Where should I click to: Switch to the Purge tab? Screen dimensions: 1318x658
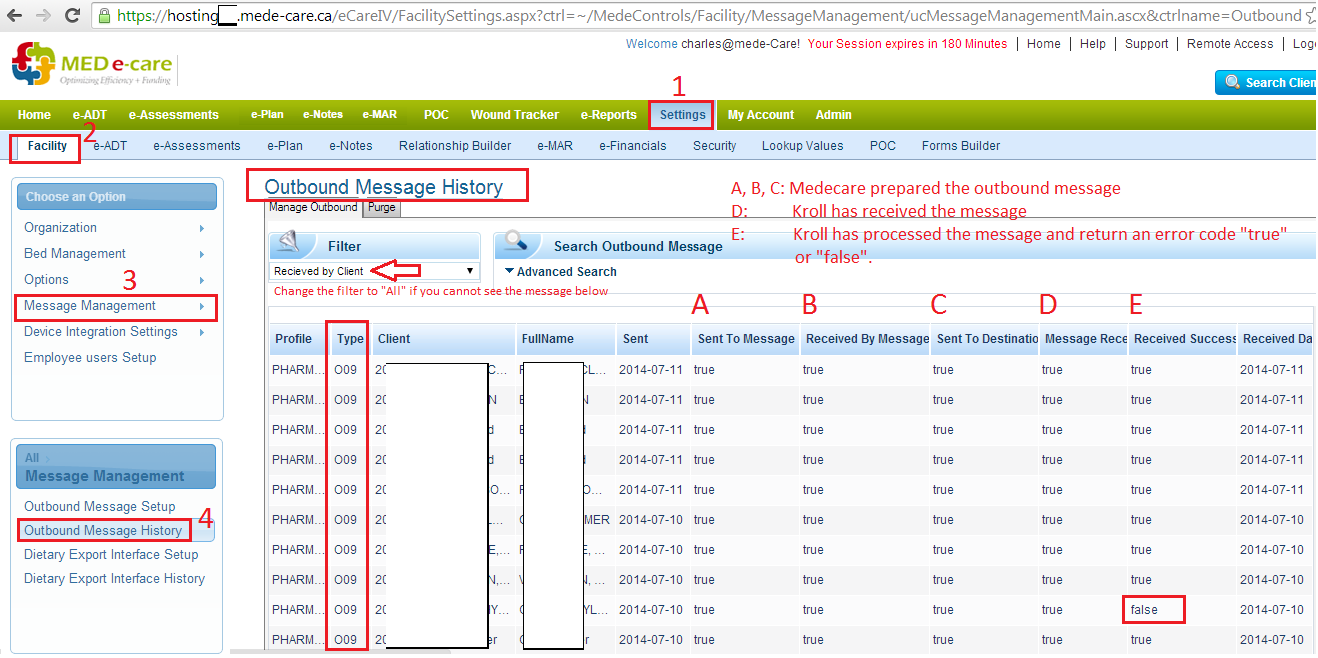point(381,208)
